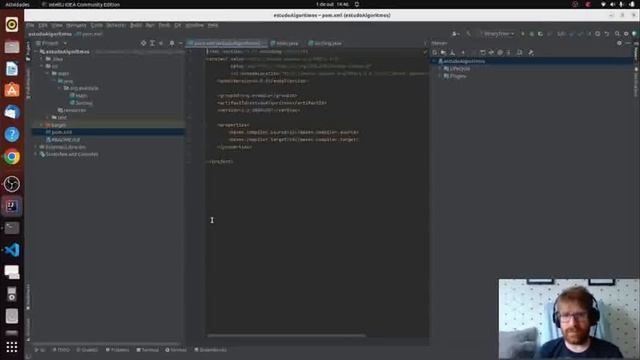Expand the target folder
The image size is (640, 360).
point(42,125)
